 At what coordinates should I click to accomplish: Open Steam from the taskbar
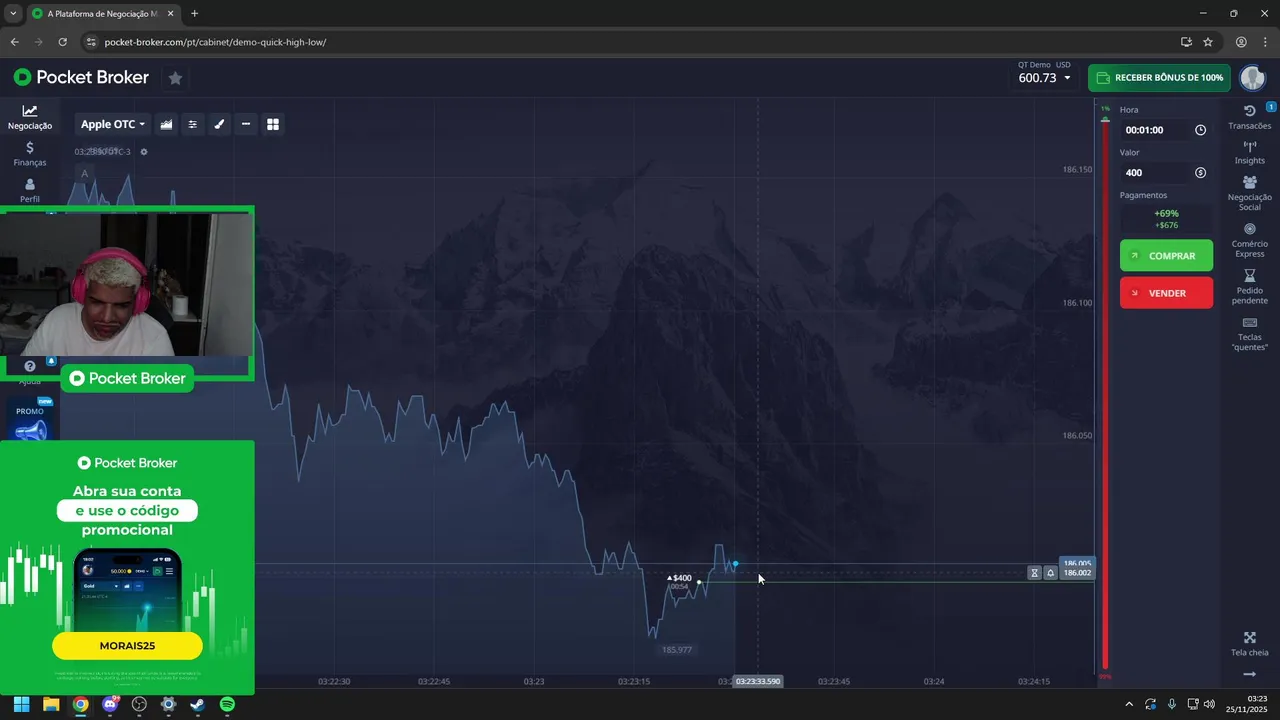tap(197, 704)
